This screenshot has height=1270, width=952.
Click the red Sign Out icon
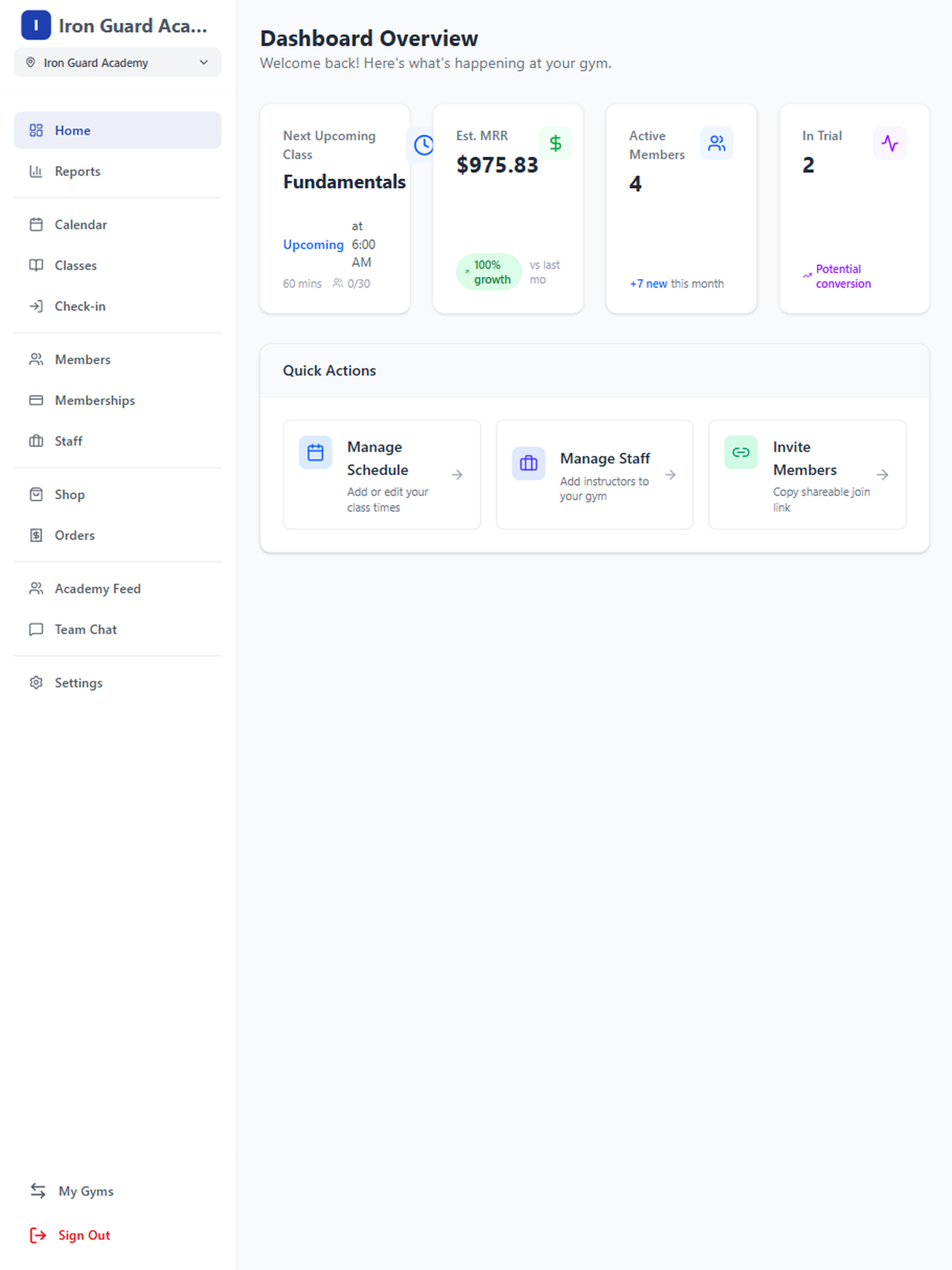click(x=38, y=1235)
